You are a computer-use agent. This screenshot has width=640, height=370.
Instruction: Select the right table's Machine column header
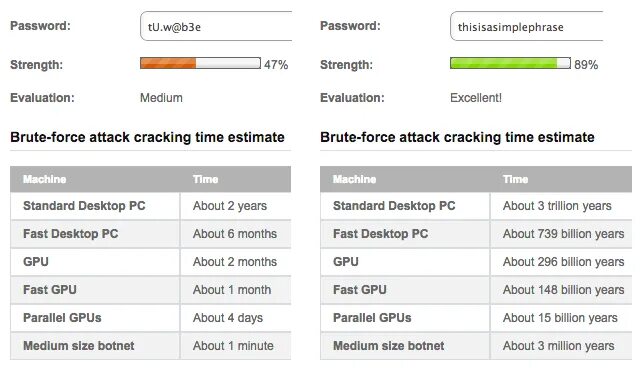click(354, 179)
